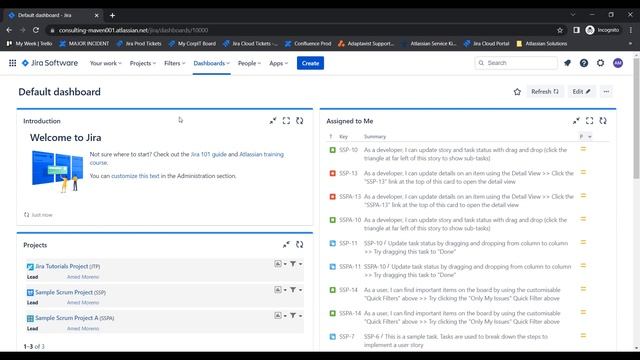Open the Filters dropdown menu
Viewport: 640px width, 360px height.
174,63
